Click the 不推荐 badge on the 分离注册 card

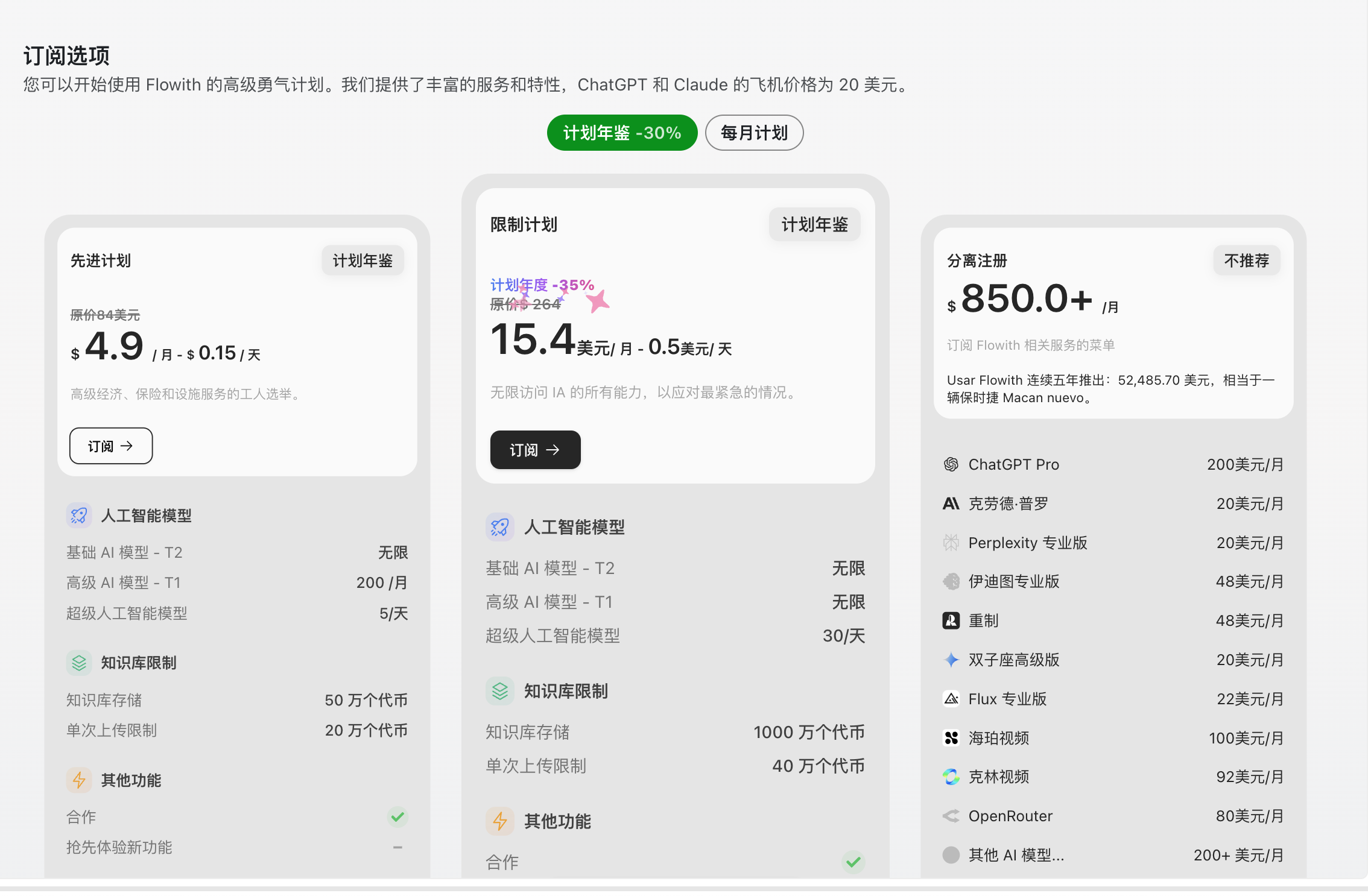coord(1247,260)
